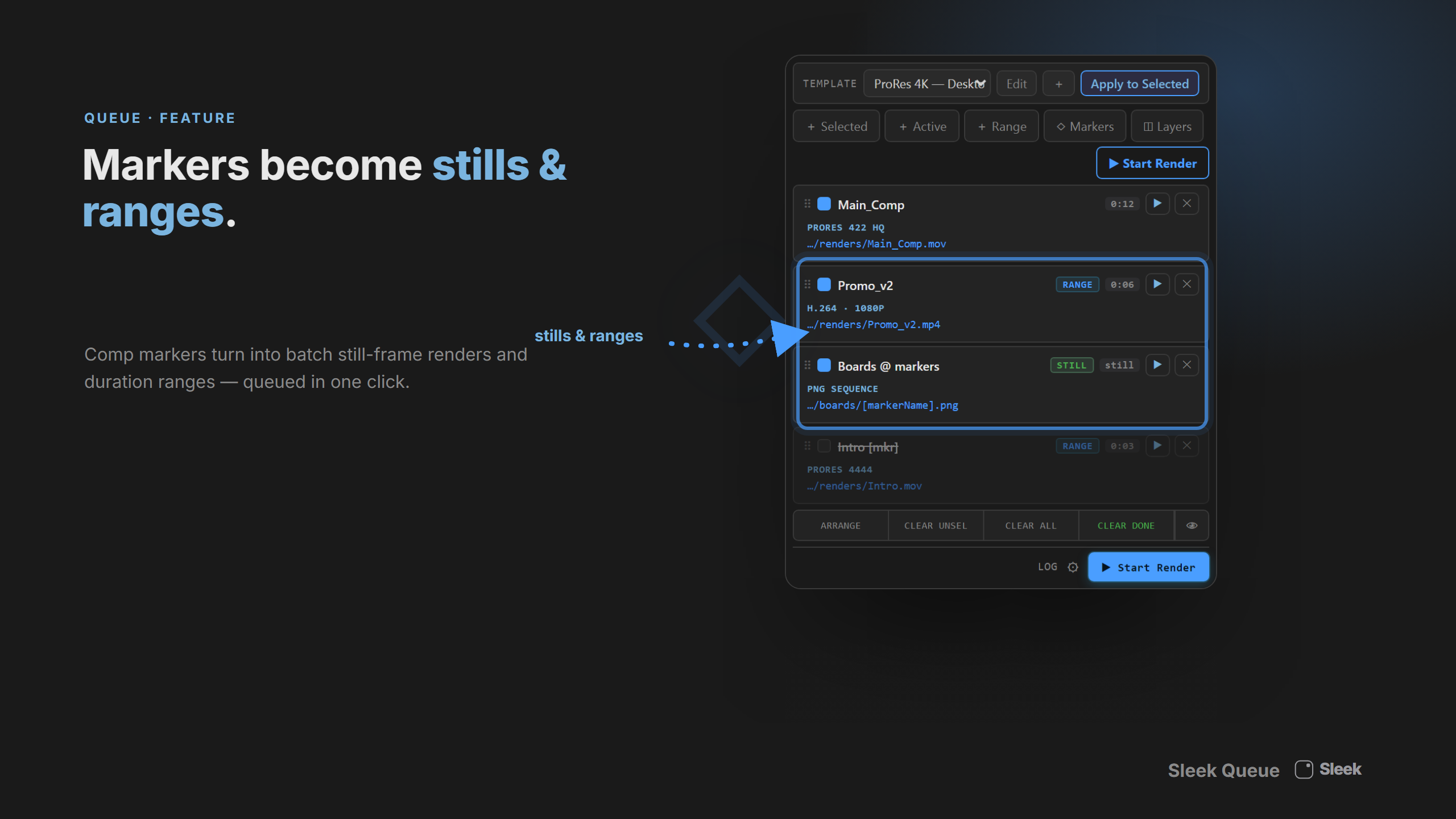Click the ARRANGE button
The height and width of the screenshot is (819, 1456).
tap(841, 526)
